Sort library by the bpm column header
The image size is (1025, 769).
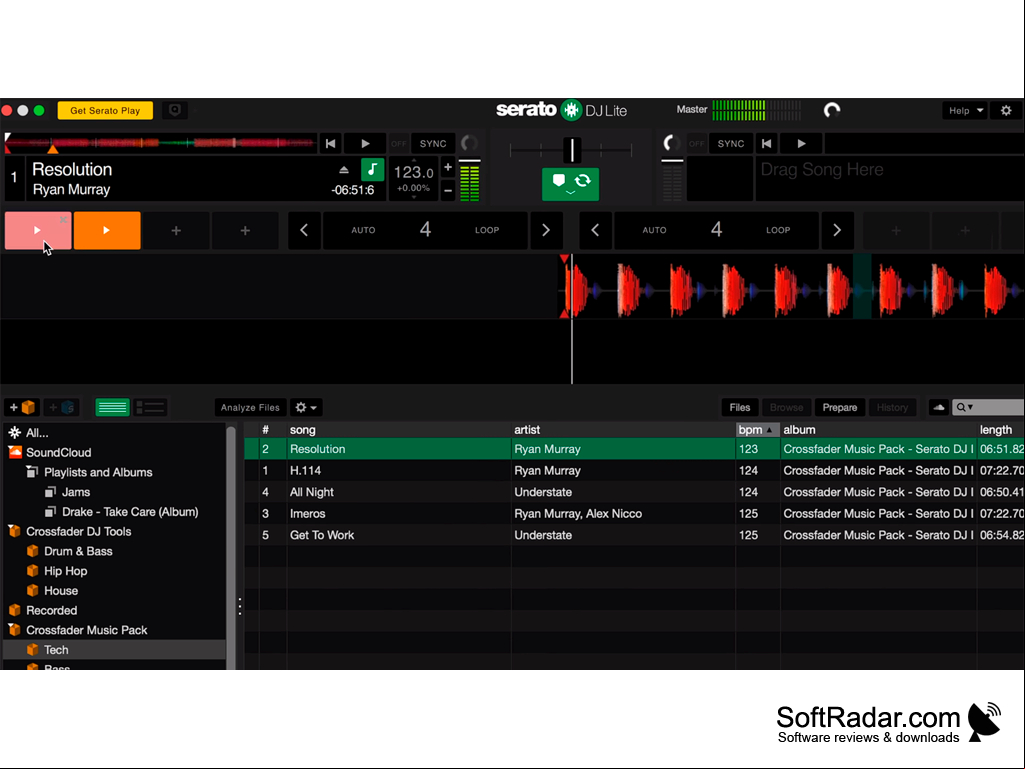pos(757,430)
